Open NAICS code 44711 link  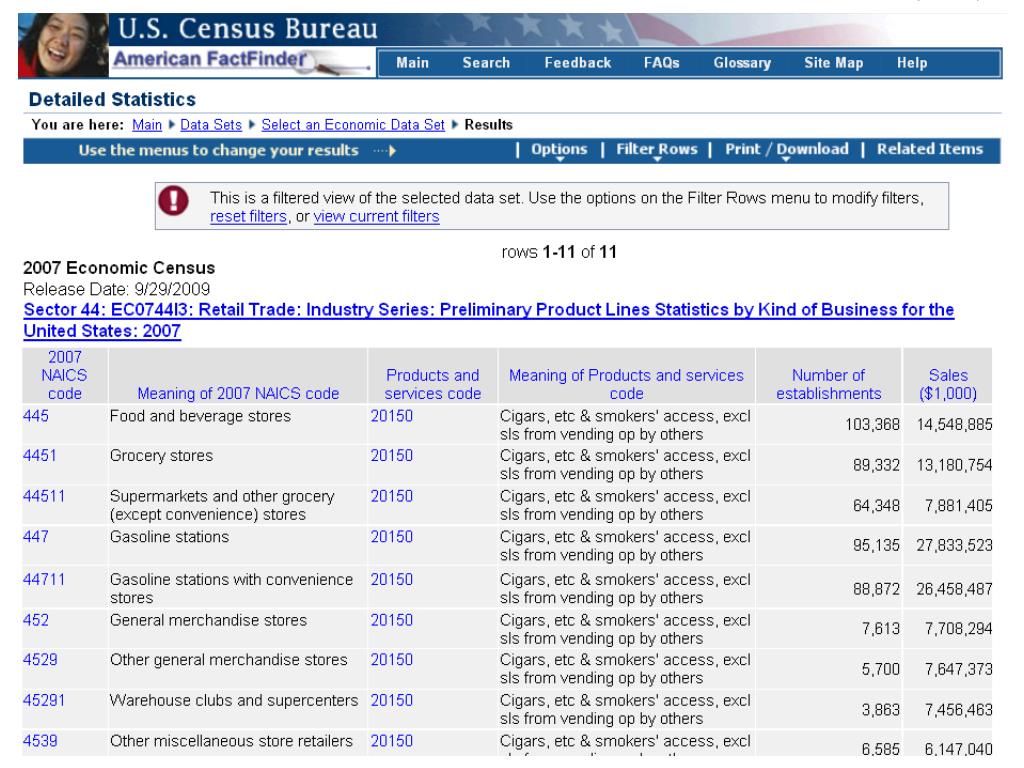(44, 579)
